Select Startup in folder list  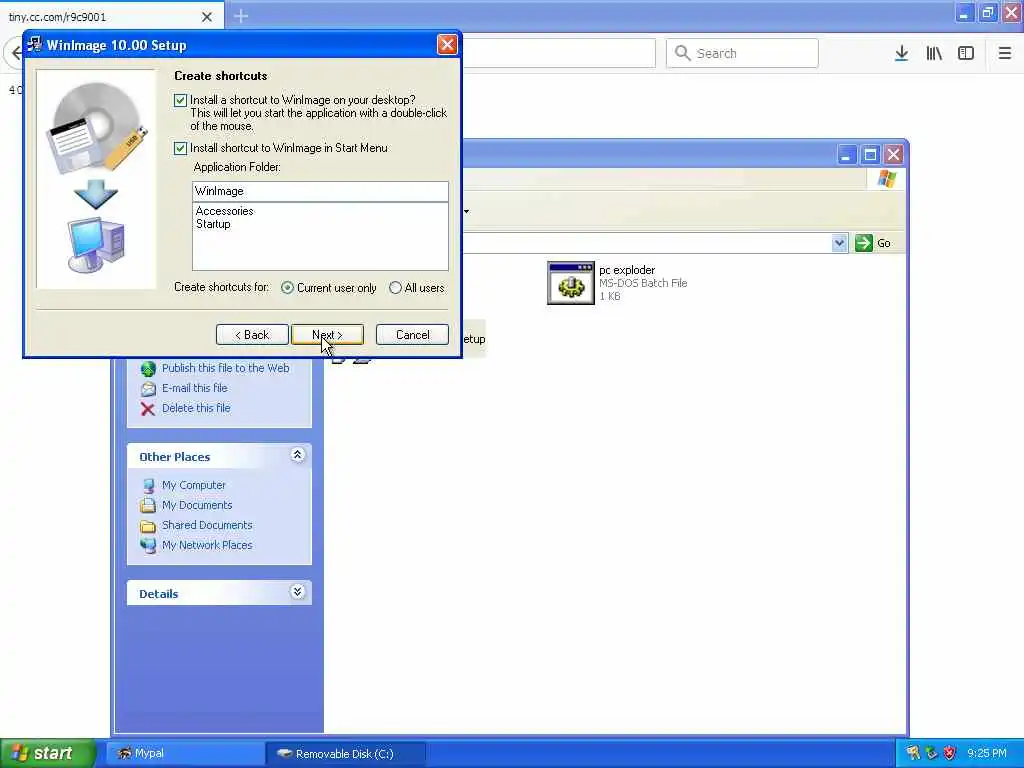[213, 224]
